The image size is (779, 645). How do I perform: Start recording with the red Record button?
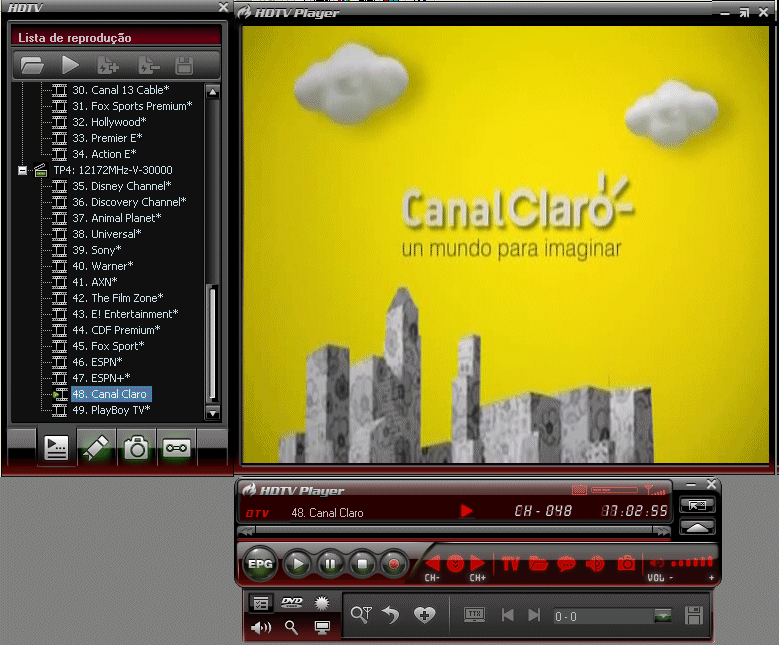point(394,564)
